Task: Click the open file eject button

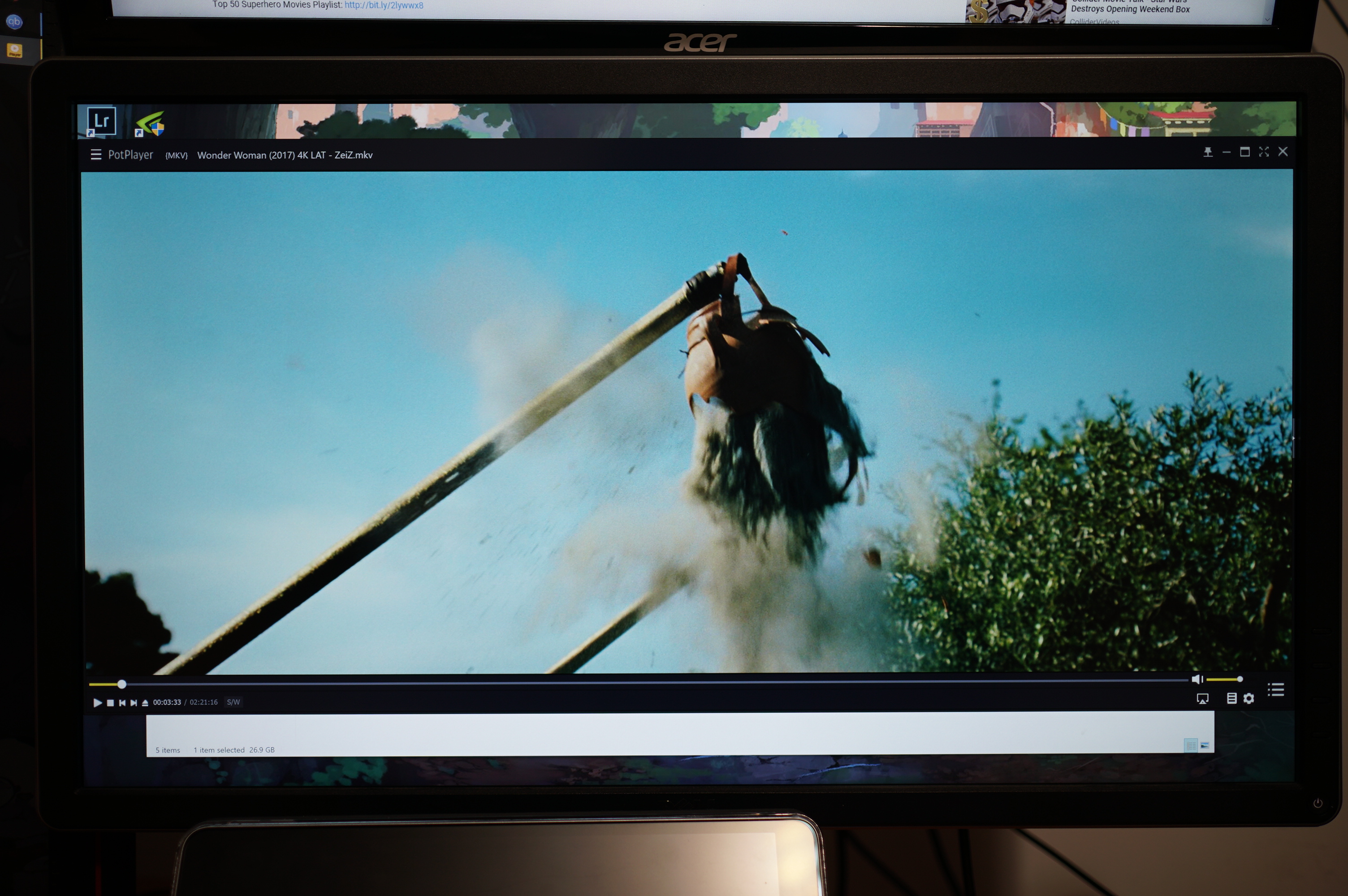Action: click(145, 702)
